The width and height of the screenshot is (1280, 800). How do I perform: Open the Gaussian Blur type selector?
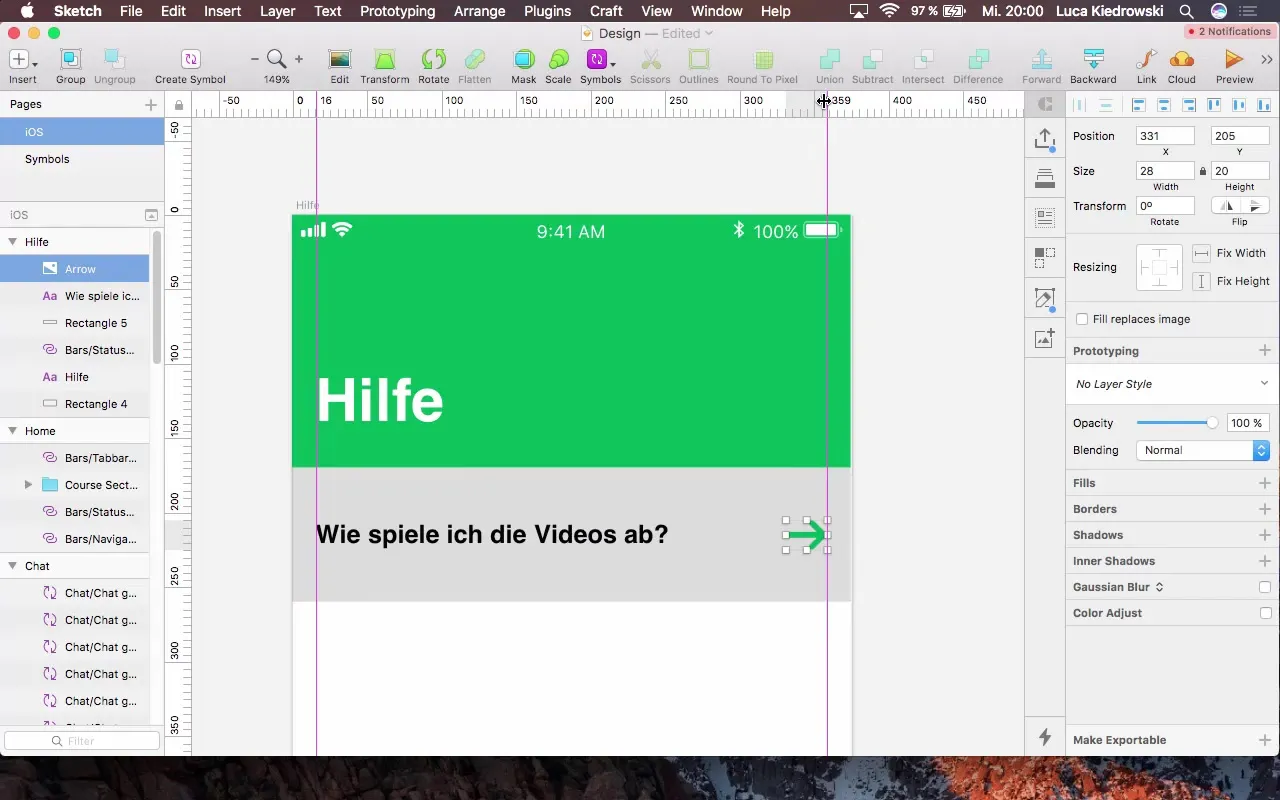(x=1159, y=587)
